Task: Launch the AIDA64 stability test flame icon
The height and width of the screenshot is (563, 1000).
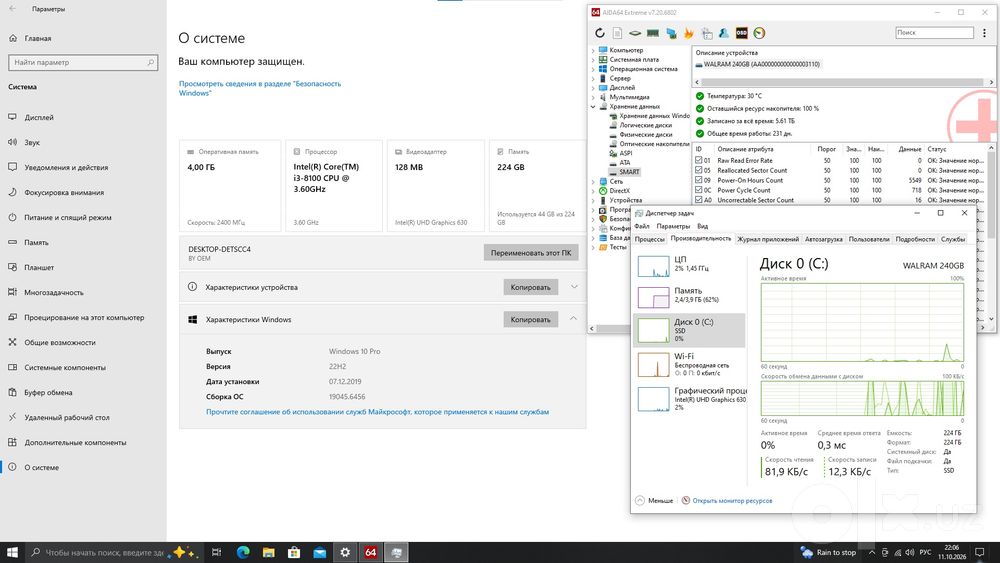Action: 689,33
